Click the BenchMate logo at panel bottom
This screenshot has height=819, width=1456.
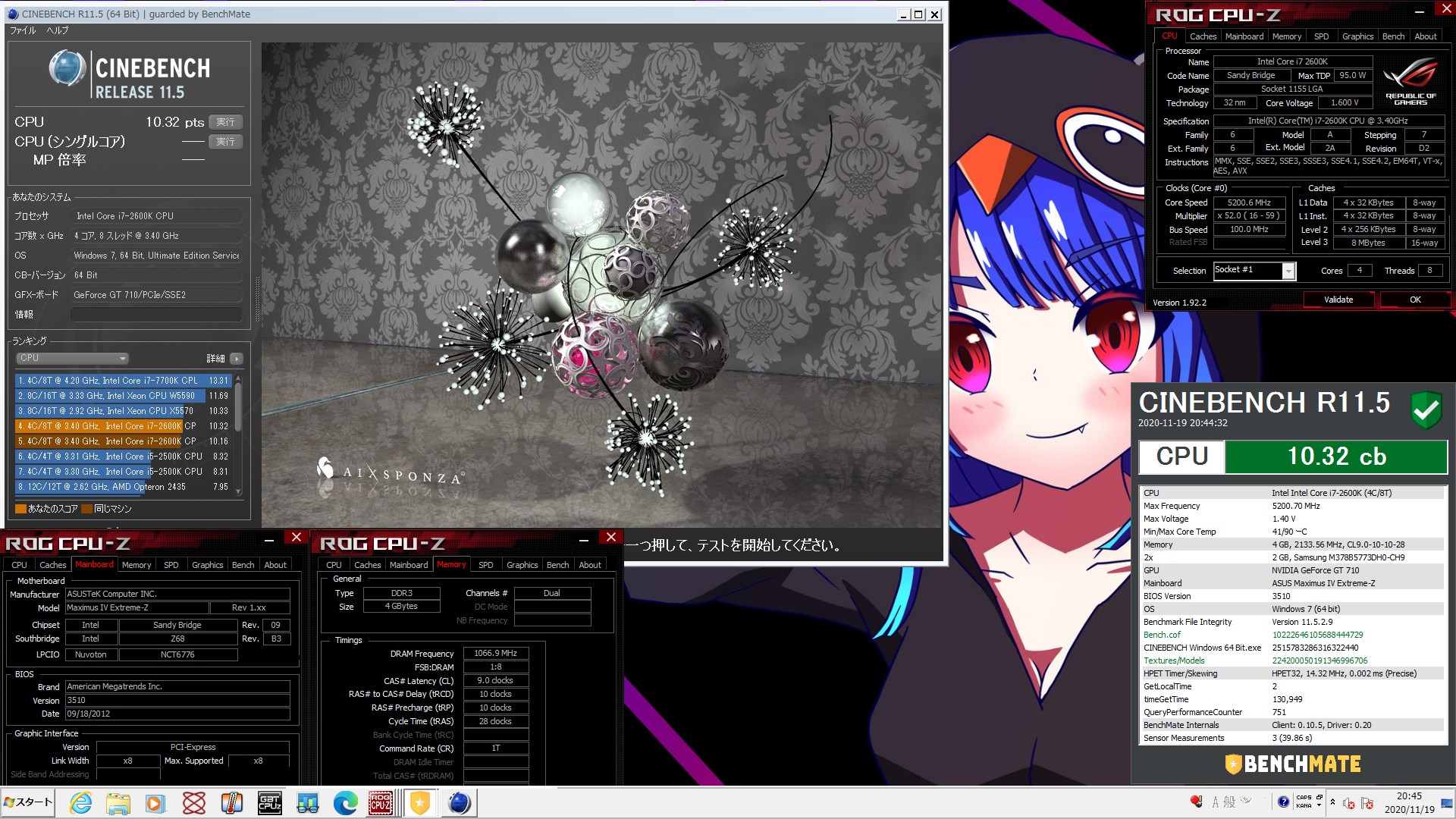coord(1293,764)
